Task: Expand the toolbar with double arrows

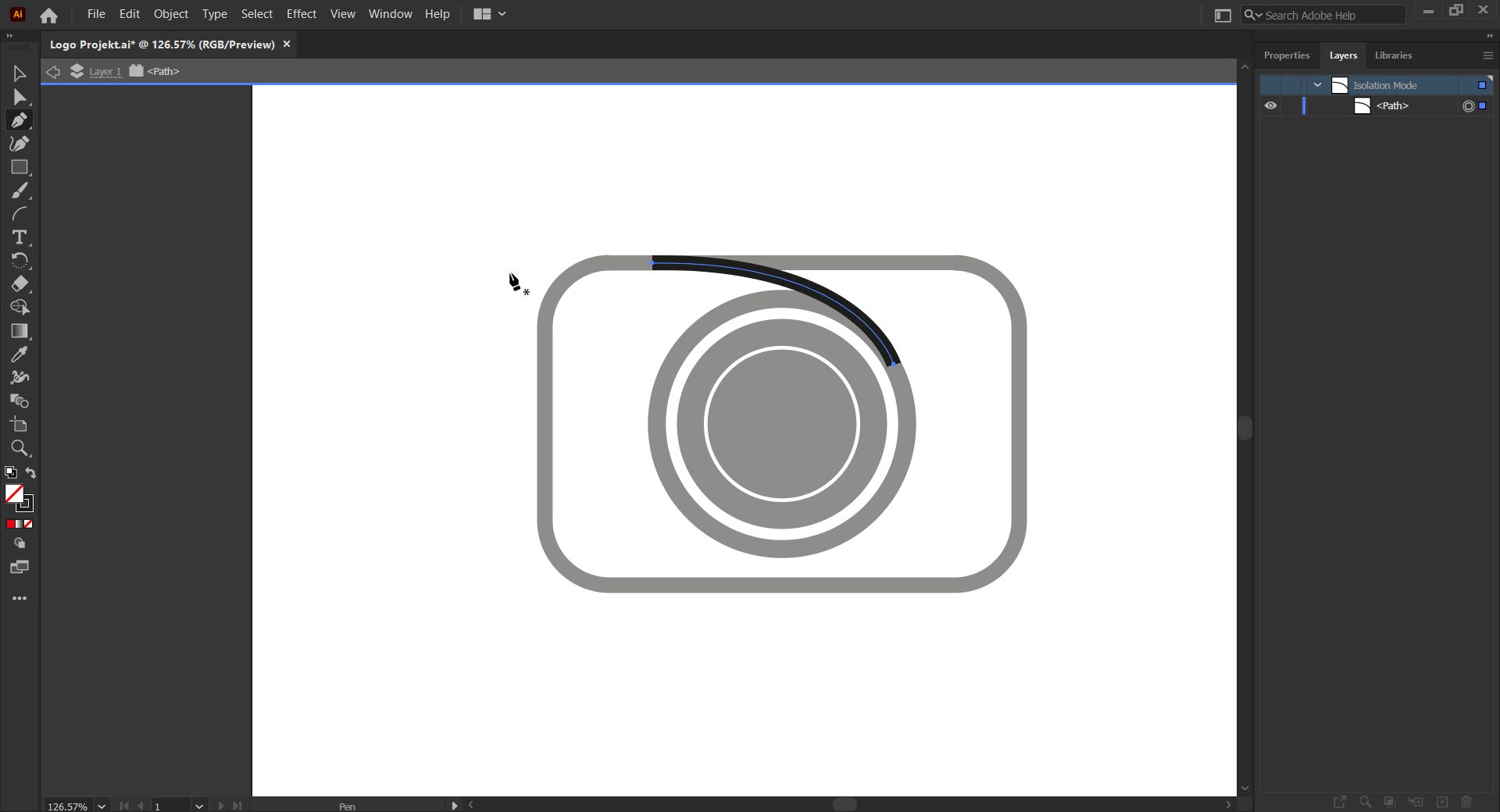Action: (9, 36)
